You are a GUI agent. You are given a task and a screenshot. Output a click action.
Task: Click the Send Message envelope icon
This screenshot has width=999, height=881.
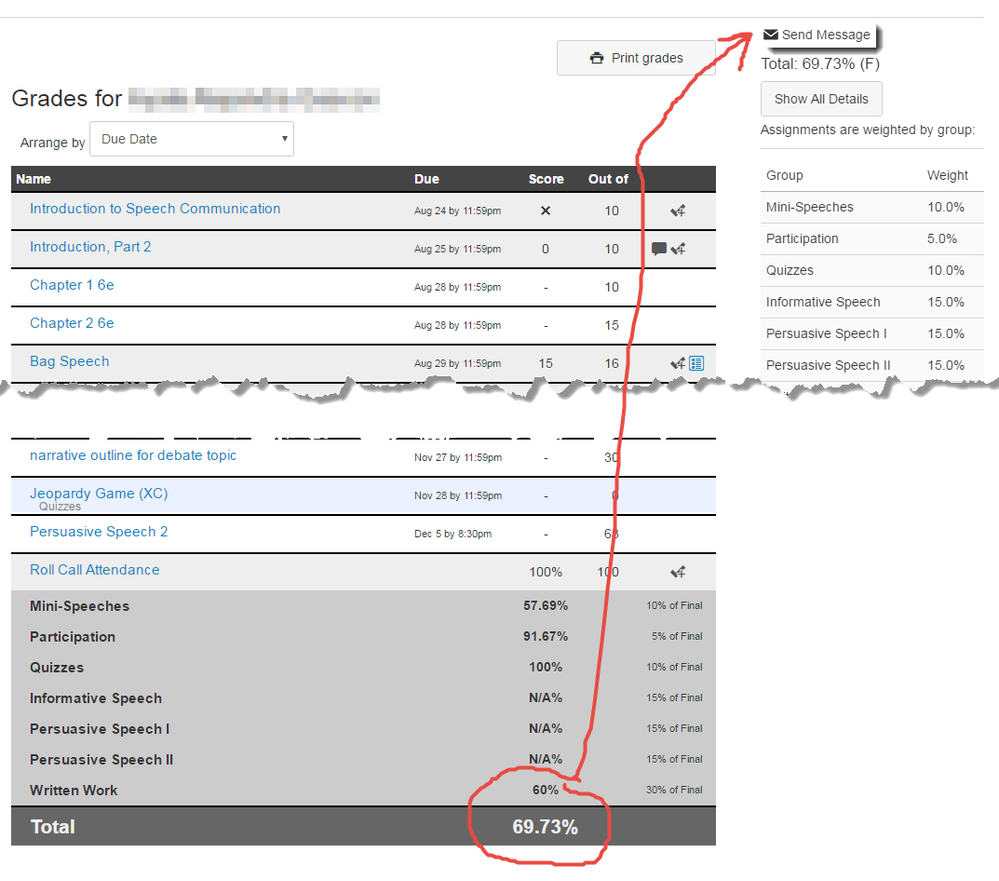(771, 35)
